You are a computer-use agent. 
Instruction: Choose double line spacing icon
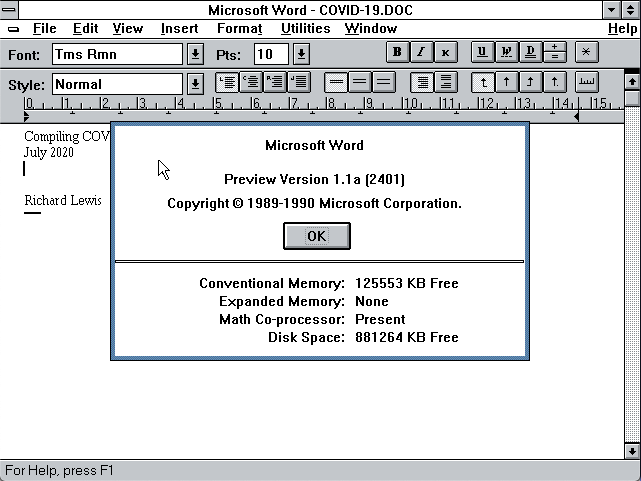pos(383,83)
